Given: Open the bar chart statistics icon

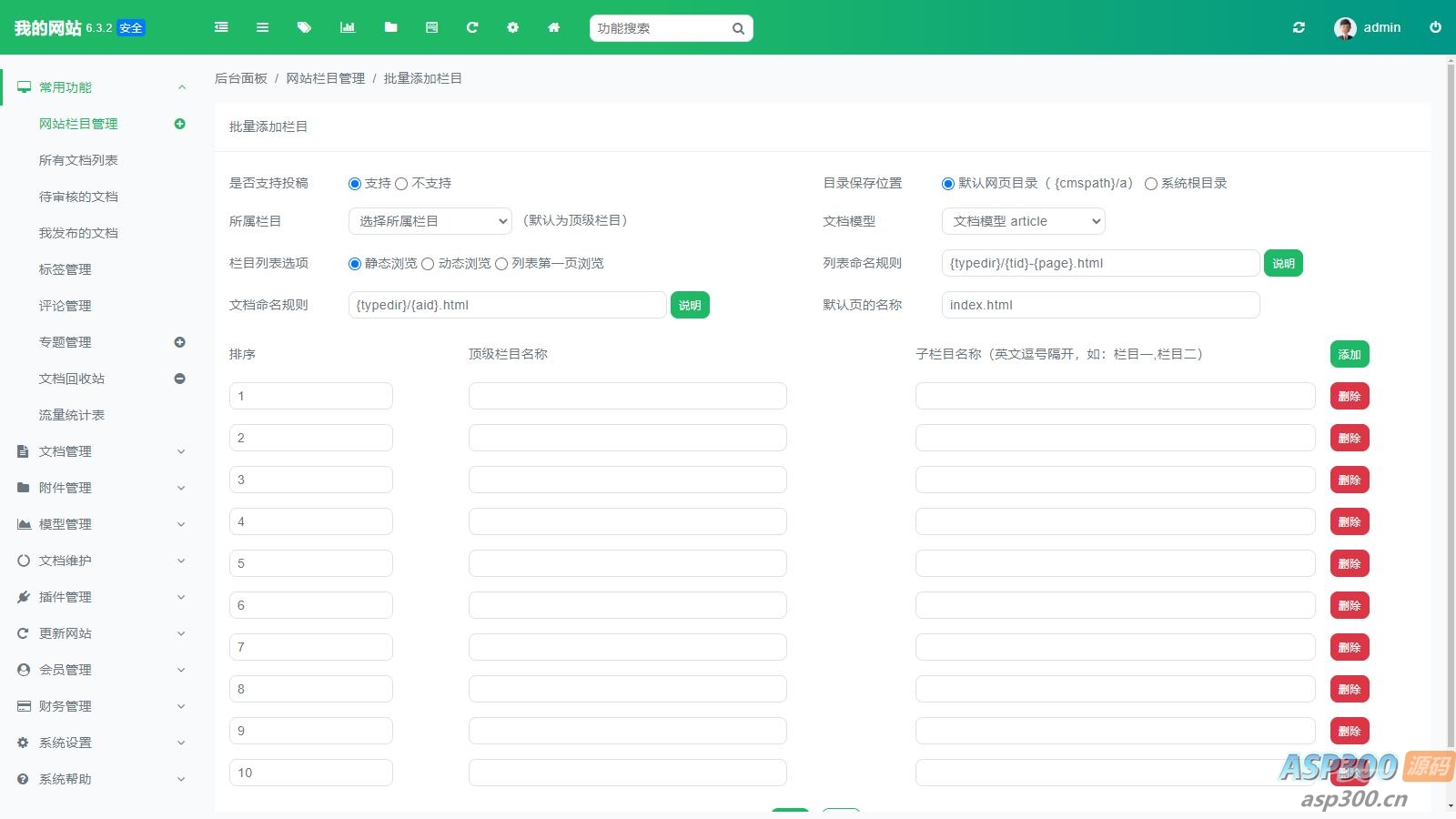Looking at the screenshot, I should [x=348, y=27].
